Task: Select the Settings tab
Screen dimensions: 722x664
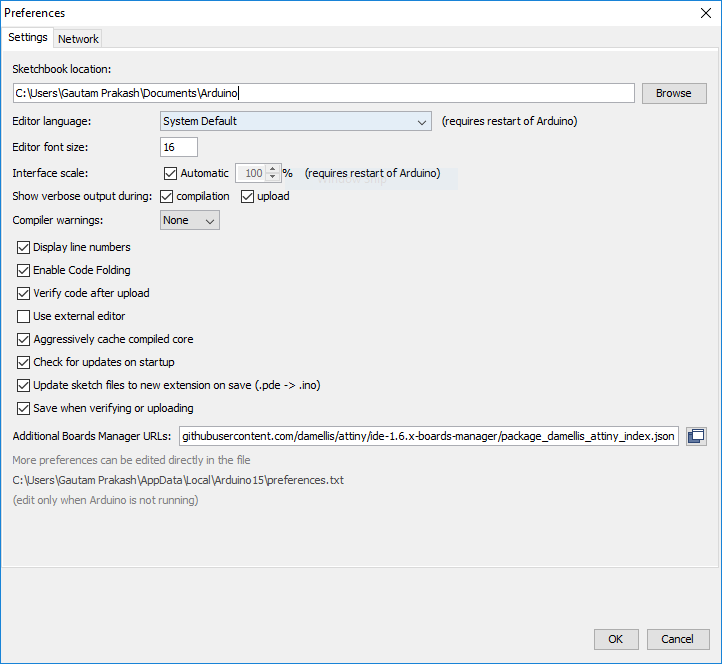Action: click(x=28, y=37)
